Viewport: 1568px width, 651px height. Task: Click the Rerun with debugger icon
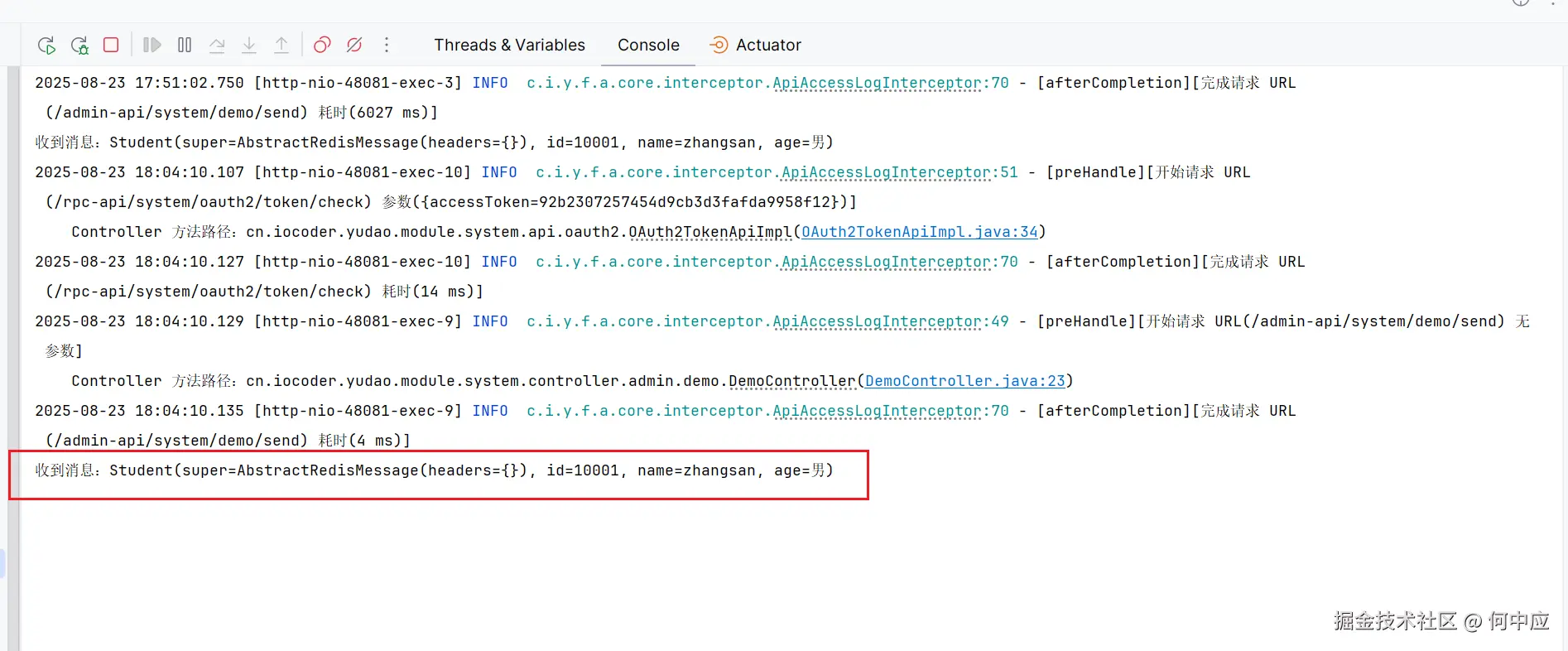79,45
